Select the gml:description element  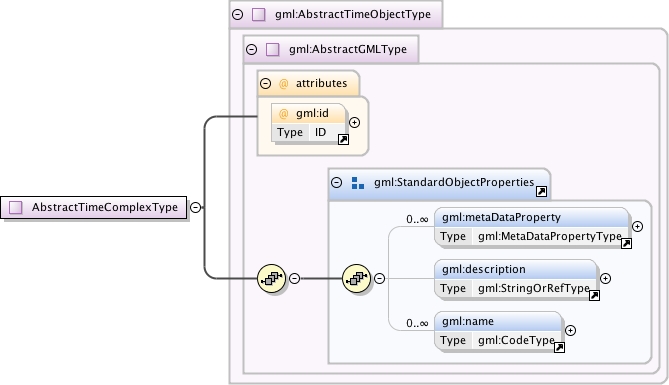point(516,279)
